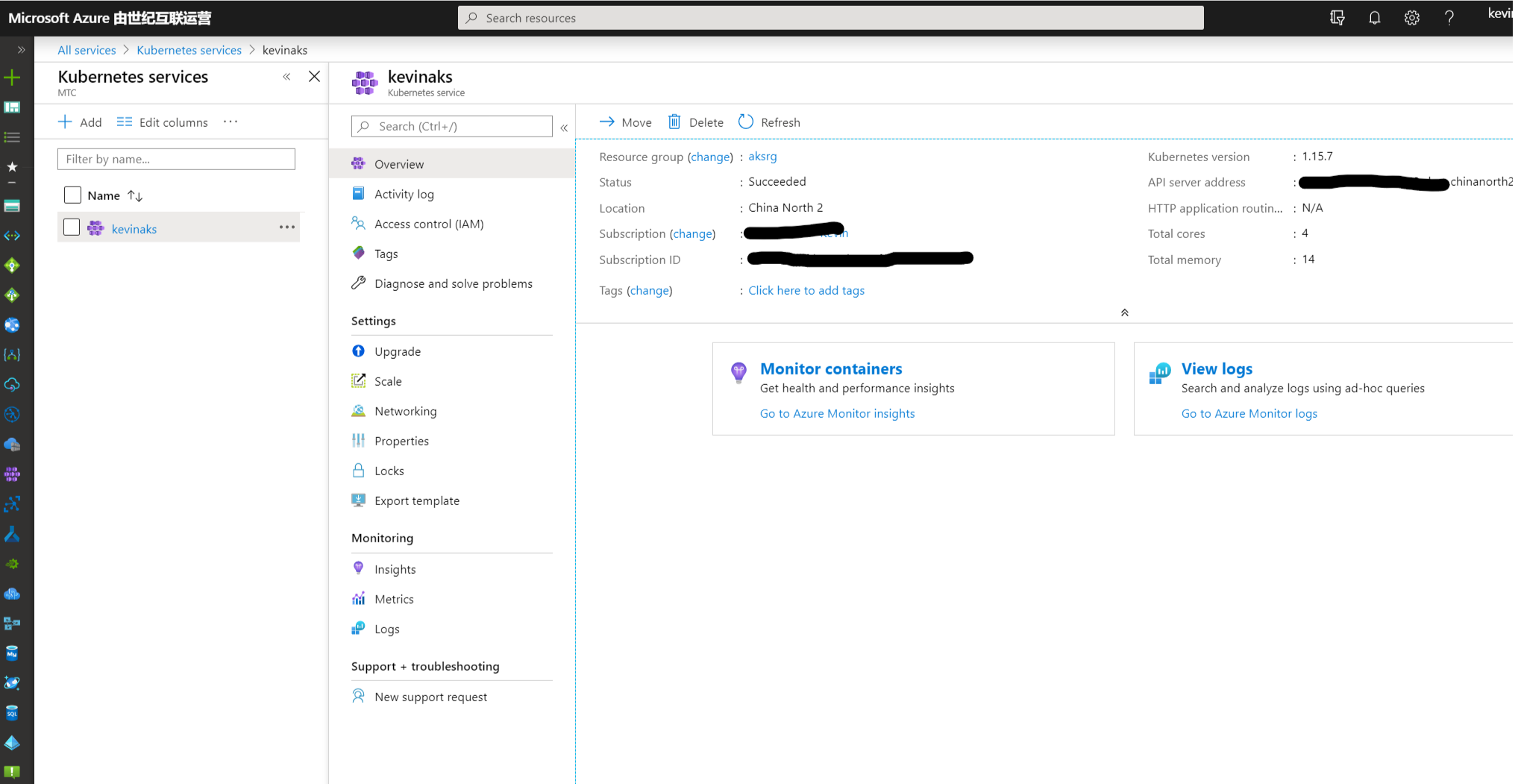Viewport: 1518px width, 784px height.
Task: Check the kevinaks row checkbox
Action: [72, 228]
